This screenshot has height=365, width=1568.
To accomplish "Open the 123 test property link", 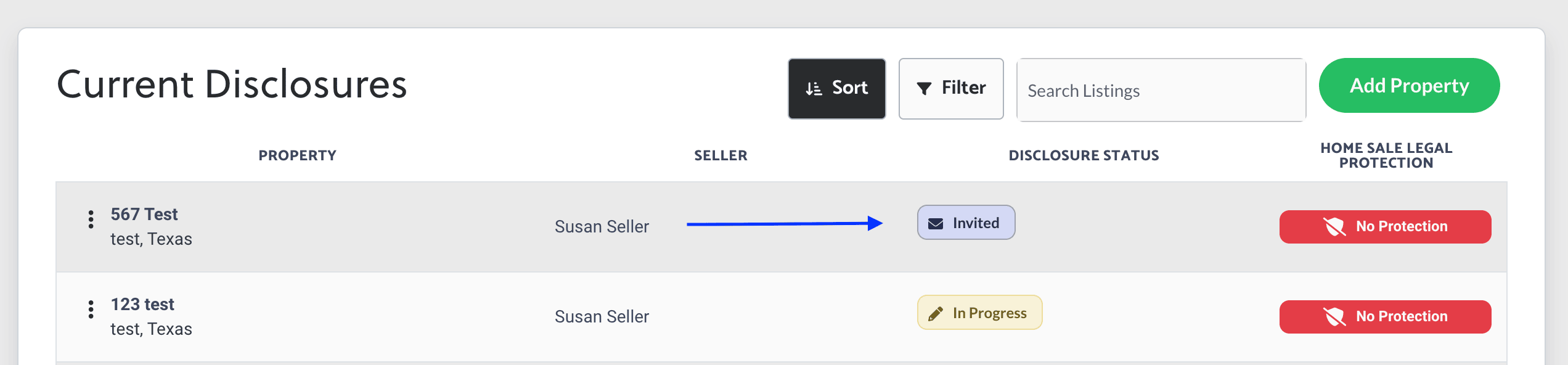I will [142, 305].
